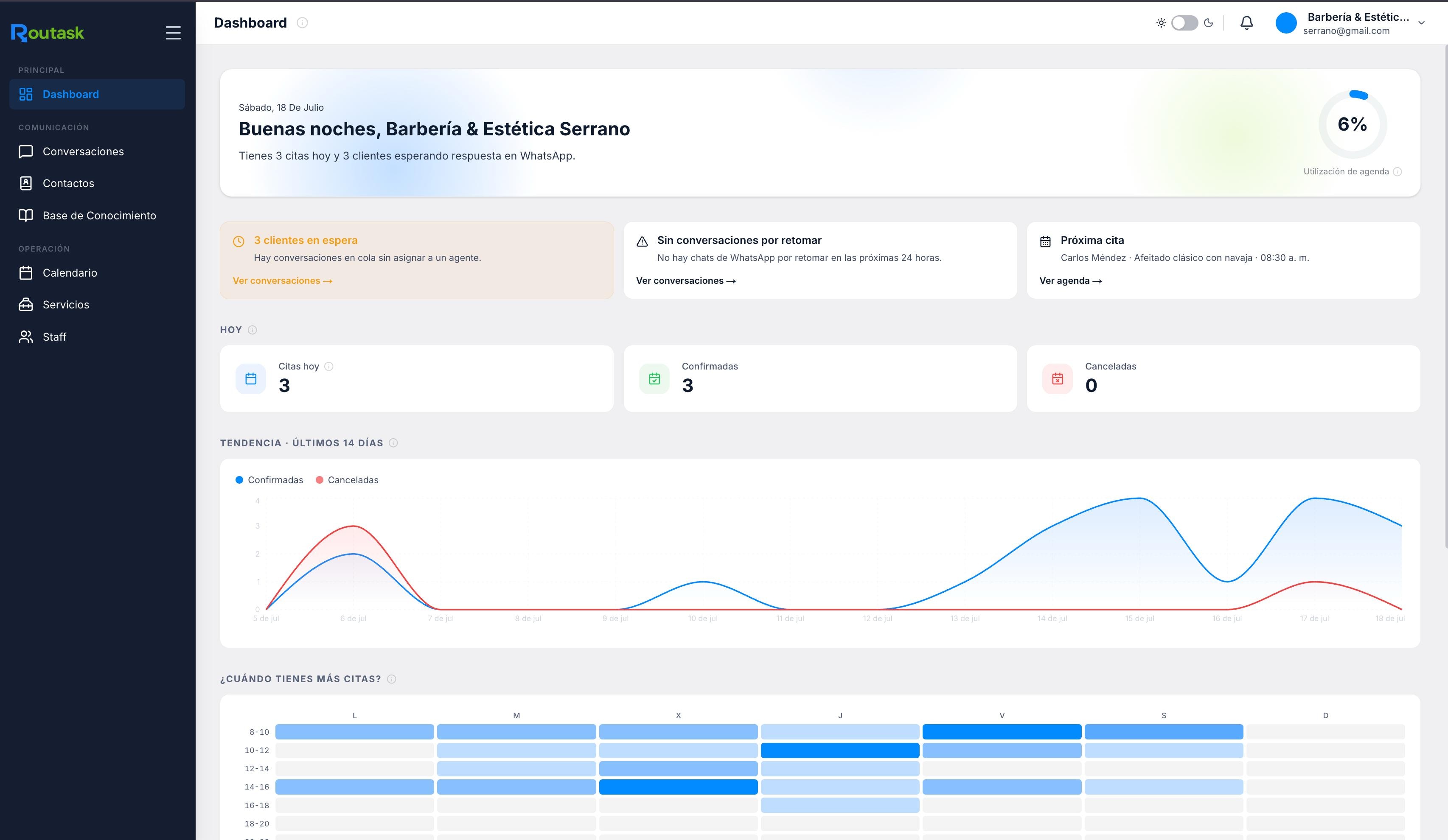This screenshot has height=840, width=1448.
Task: Click the Base de Conocimiento book icon
Action: click(x=26, y=216)
